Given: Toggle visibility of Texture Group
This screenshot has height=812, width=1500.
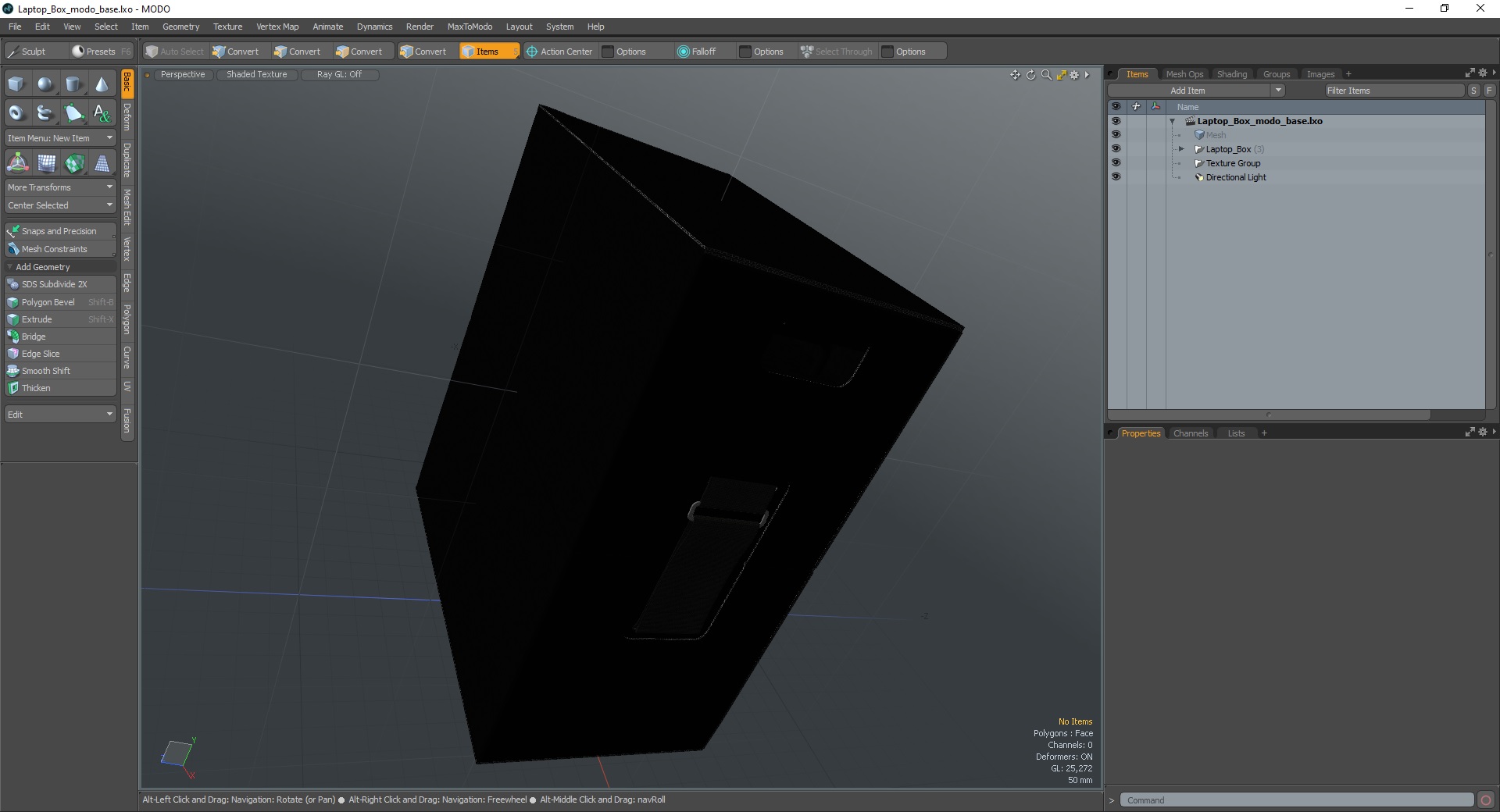Looking at the screenshot, I should (x=1116, y=163).
